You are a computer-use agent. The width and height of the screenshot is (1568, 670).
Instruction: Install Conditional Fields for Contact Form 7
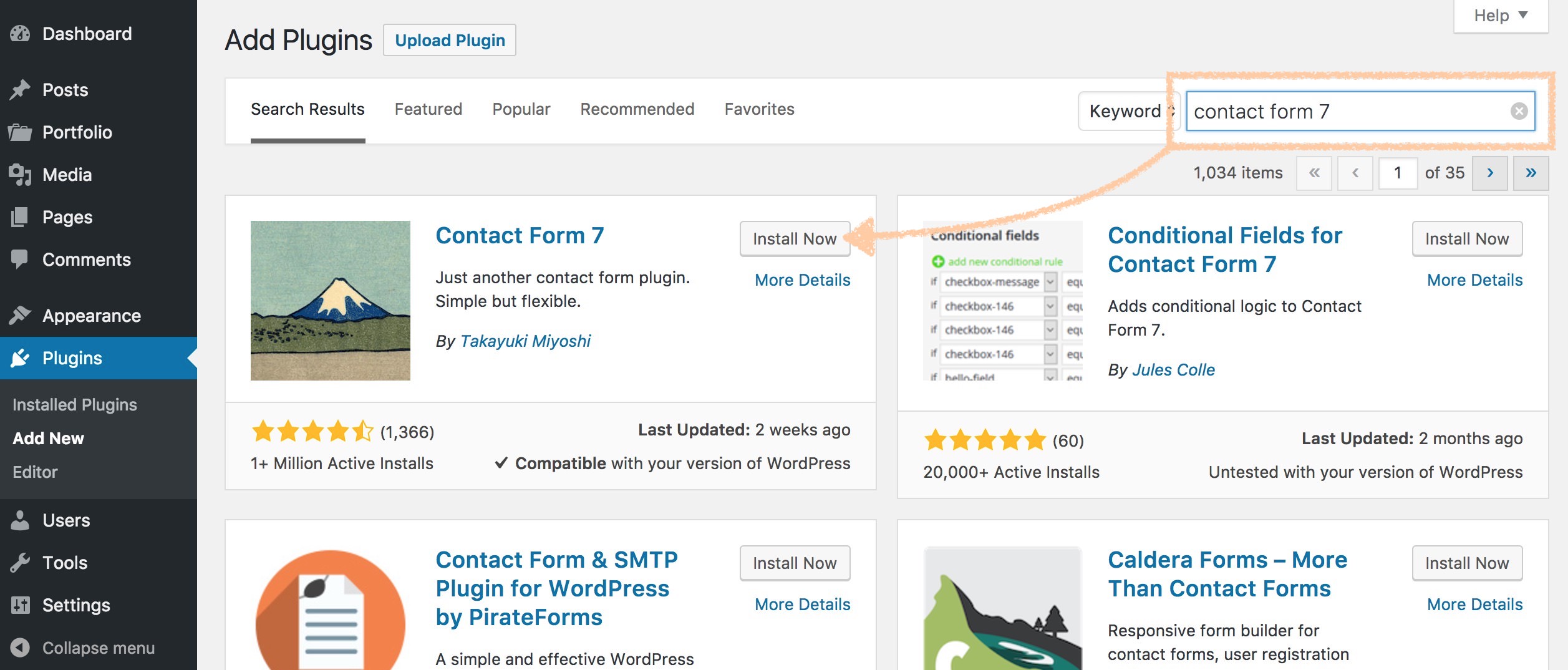pos(1467,239)
